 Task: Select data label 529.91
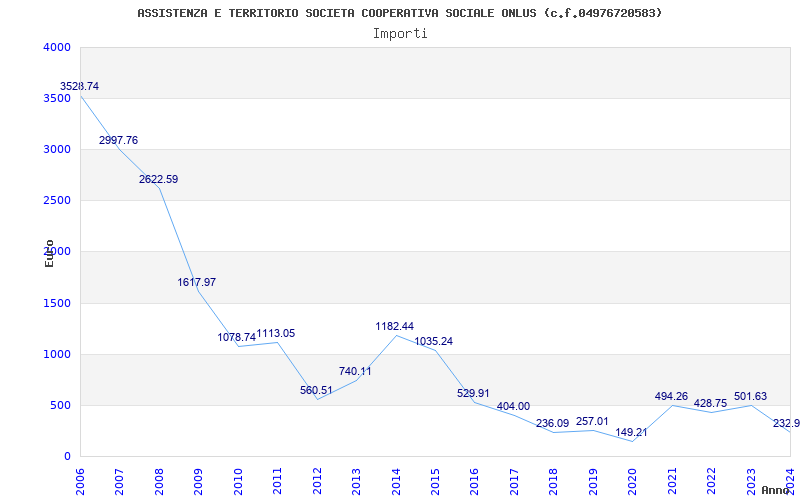tap(473, 393)
